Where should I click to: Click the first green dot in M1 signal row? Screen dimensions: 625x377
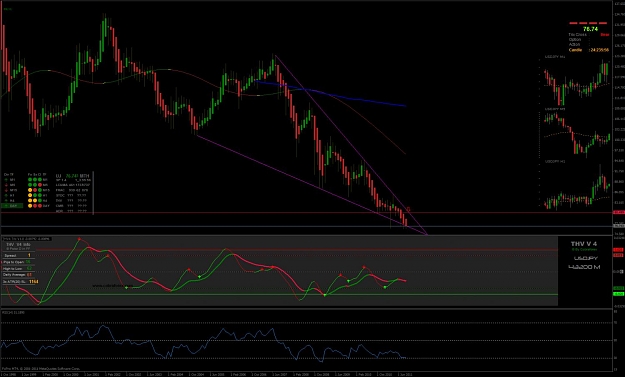(x=30, y=179)
